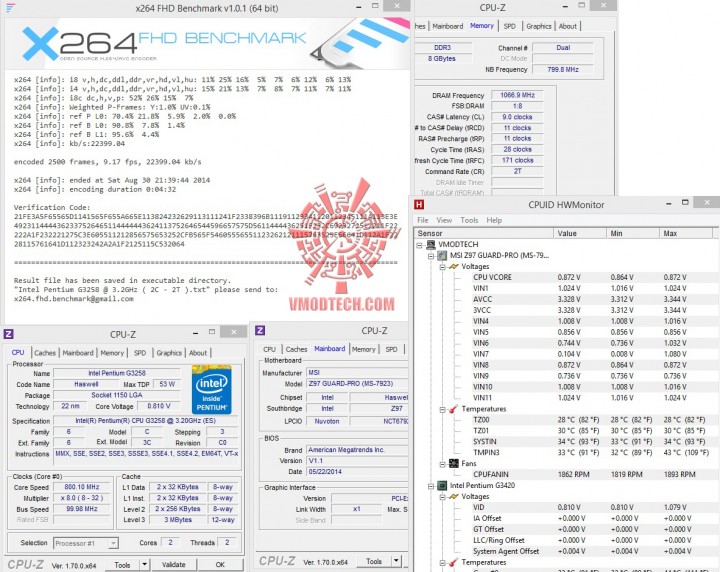Screen dimensions: 720x572
Task: Collapse the Intel Pentium G3420 node
Action: click(431, 486)
